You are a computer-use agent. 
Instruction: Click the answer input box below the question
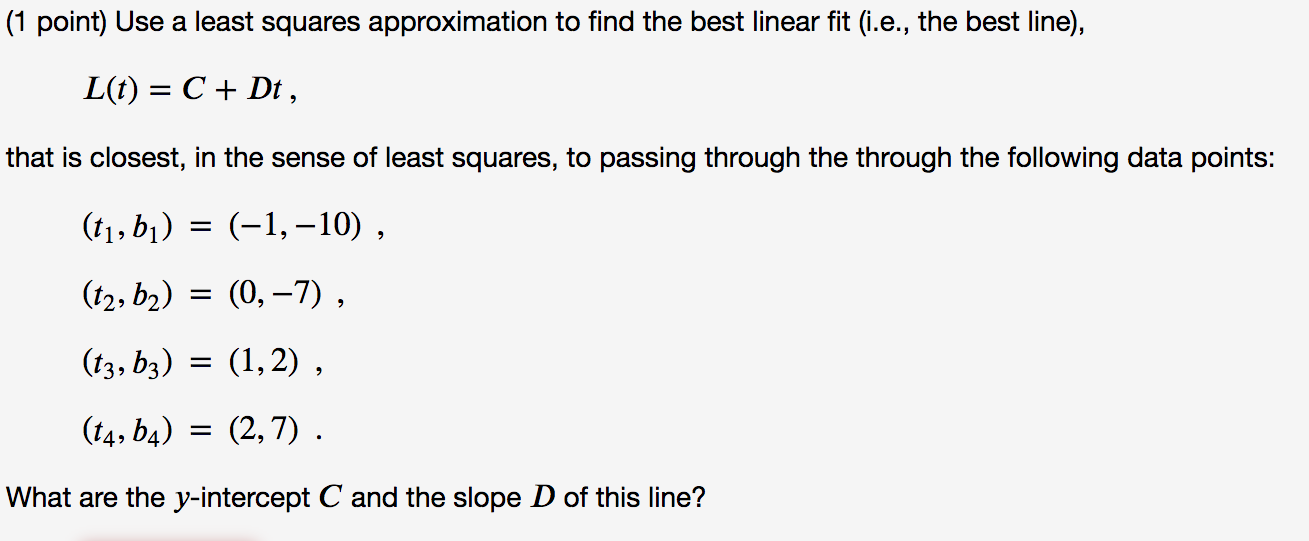(167, 538)
